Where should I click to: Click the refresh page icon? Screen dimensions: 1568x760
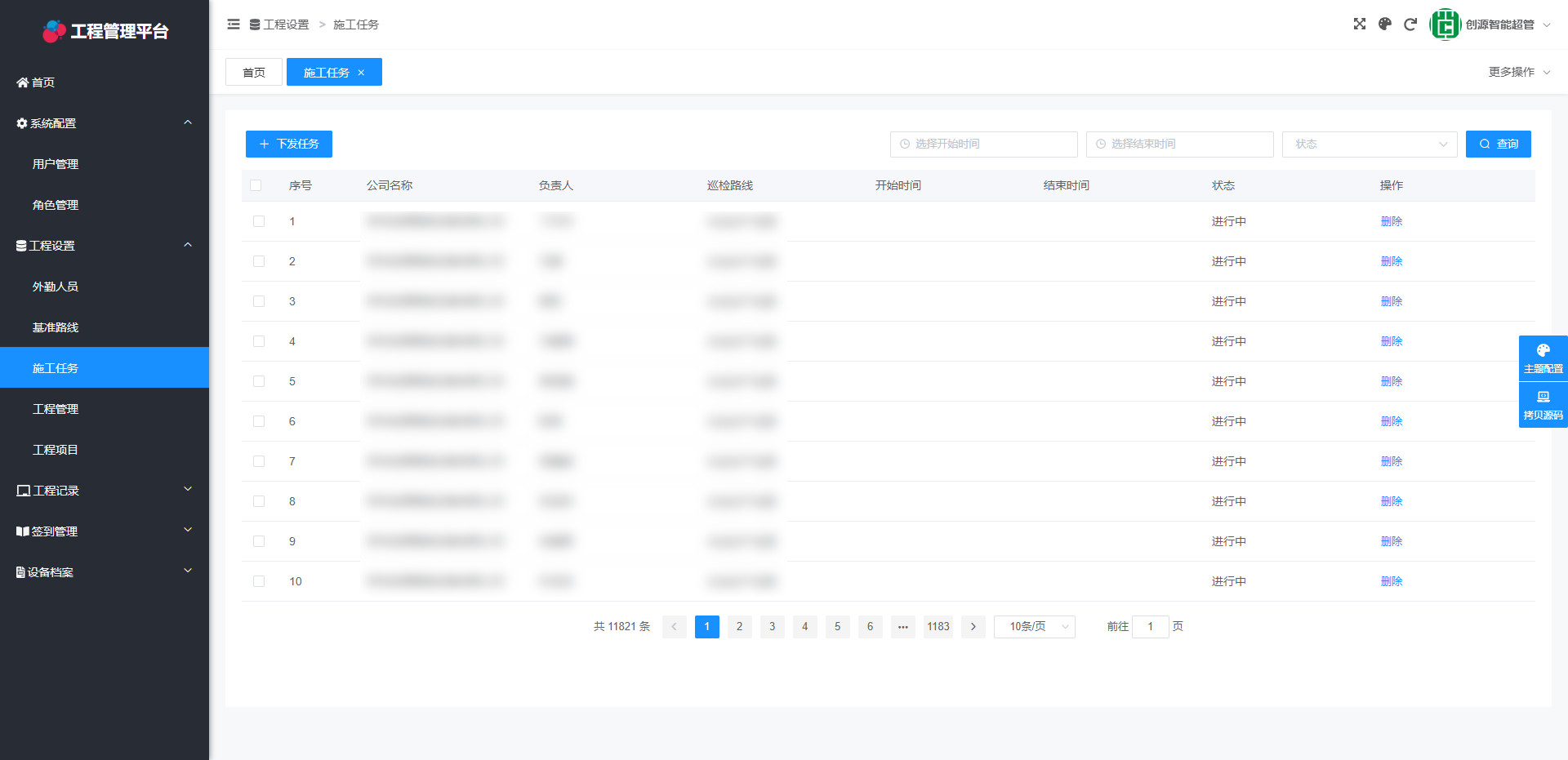(x=1410, y=24)
